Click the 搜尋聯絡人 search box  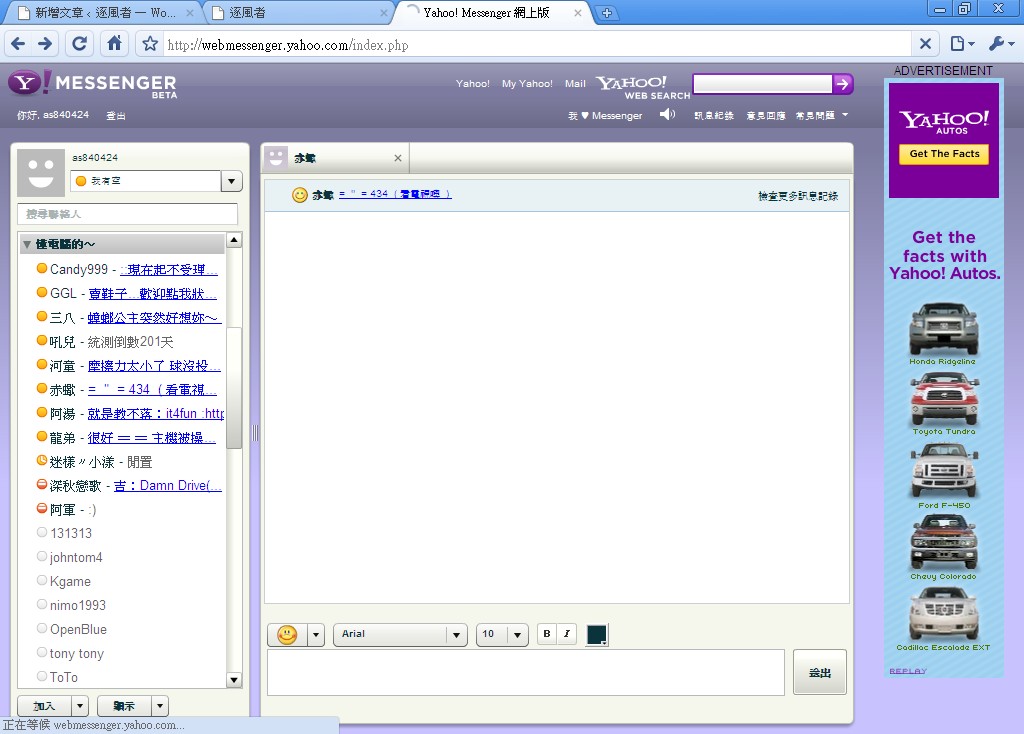pos(127,214)
